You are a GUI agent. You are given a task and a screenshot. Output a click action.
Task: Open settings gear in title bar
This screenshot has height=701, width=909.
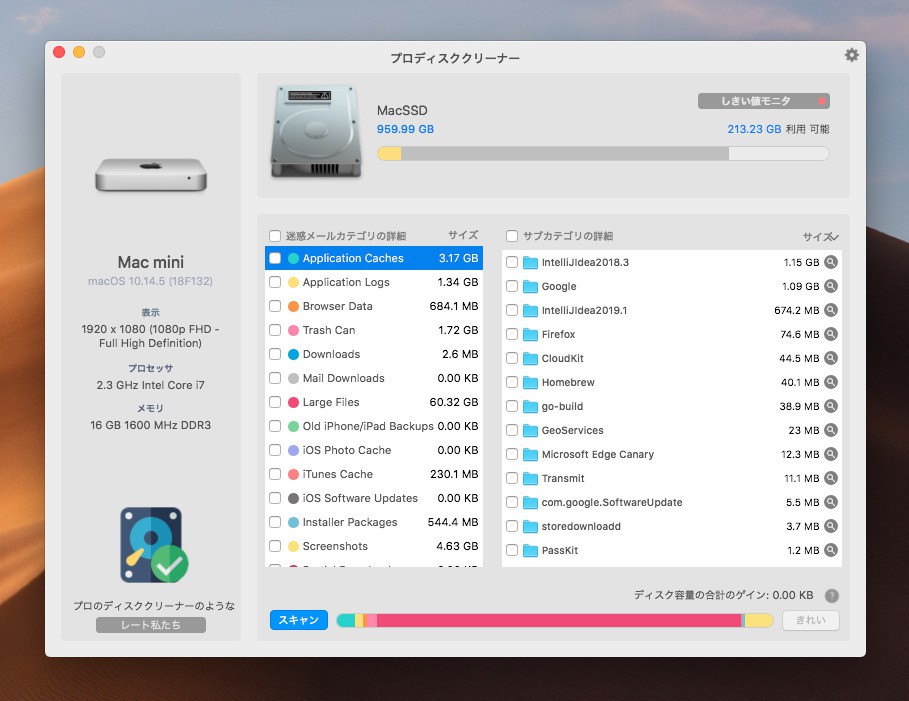coord(851,55)
